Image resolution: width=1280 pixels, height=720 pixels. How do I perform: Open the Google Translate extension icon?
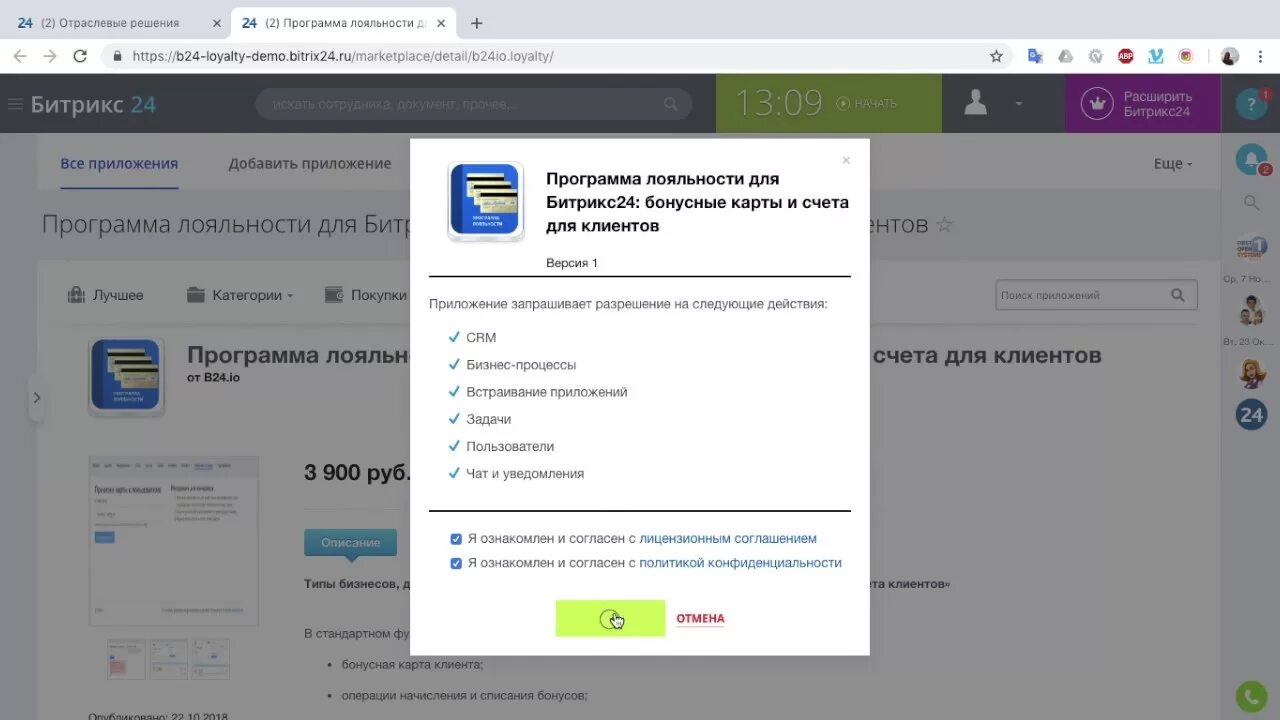tap(1035, 57)
